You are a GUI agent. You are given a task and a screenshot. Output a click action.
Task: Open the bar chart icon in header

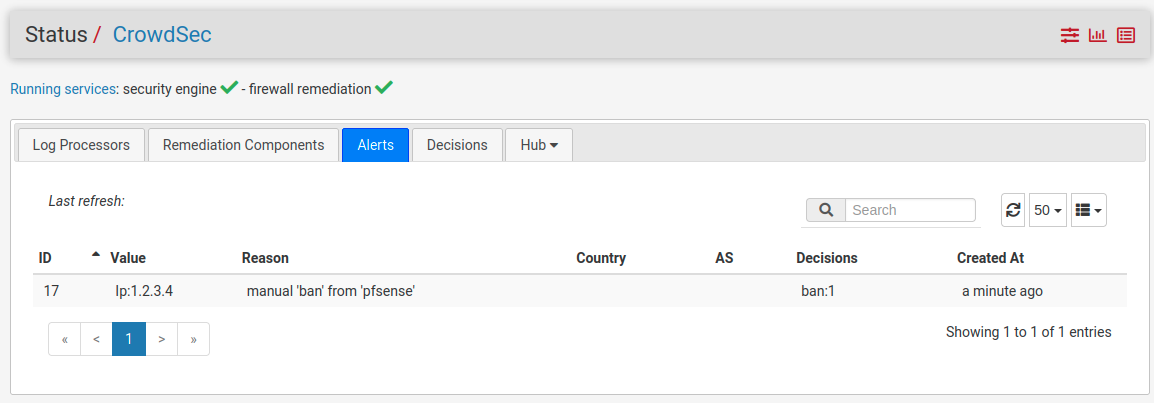coord(1098,35)
